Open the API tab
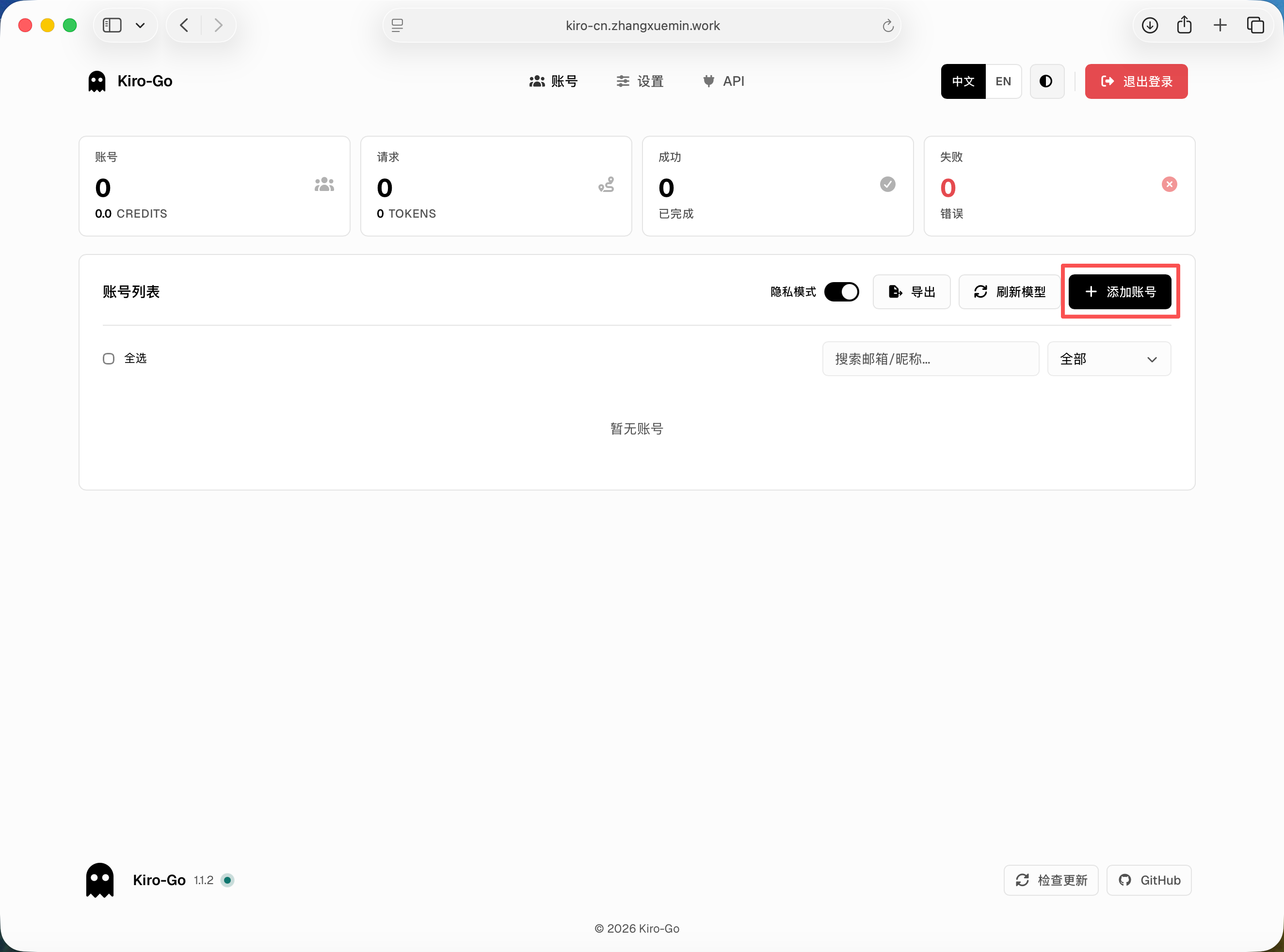This screenshot has height=952, width=1284. pos(723,81)
